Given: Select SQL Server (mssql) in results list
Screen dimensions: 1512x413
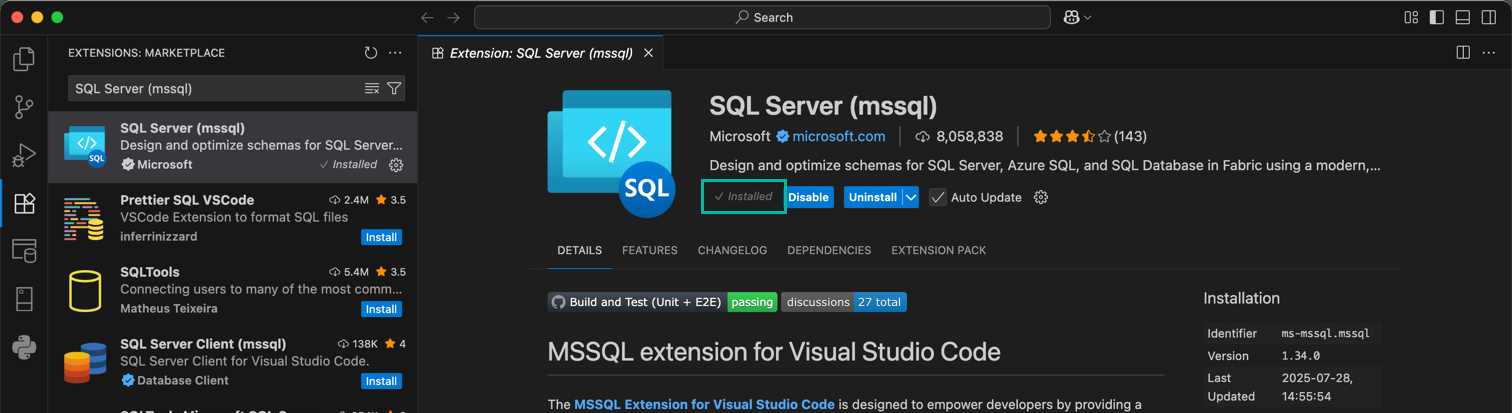Looking at the screenshot, I should (233, 147).
